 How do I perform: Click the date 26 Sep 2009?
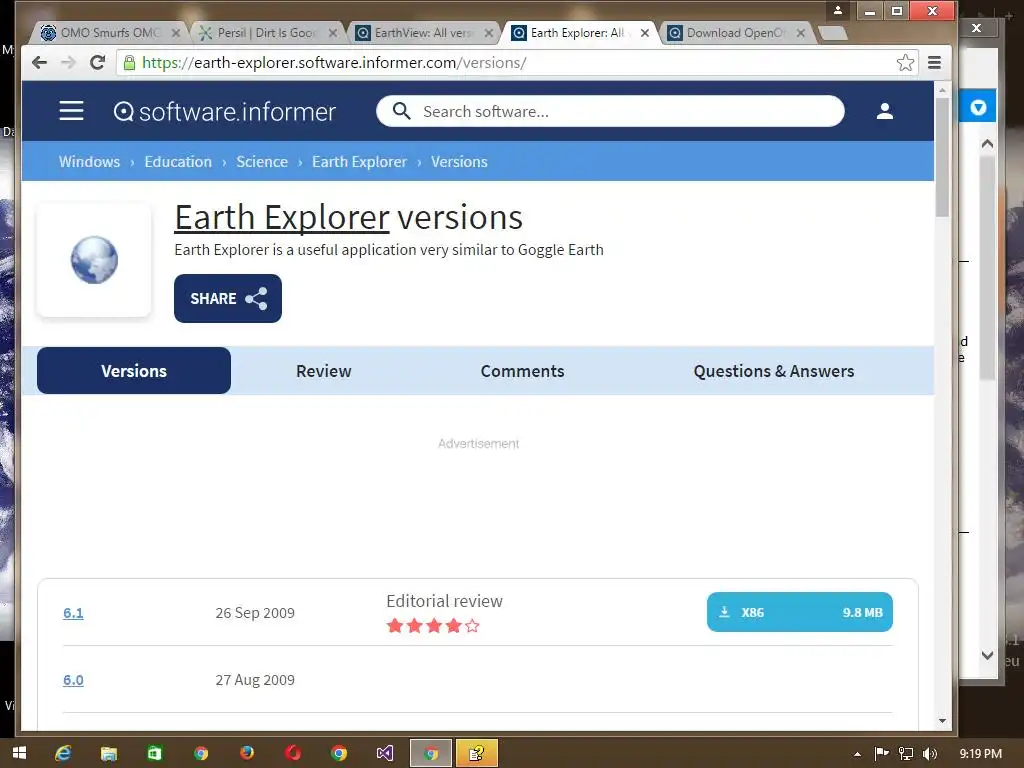tap(255, 613)
